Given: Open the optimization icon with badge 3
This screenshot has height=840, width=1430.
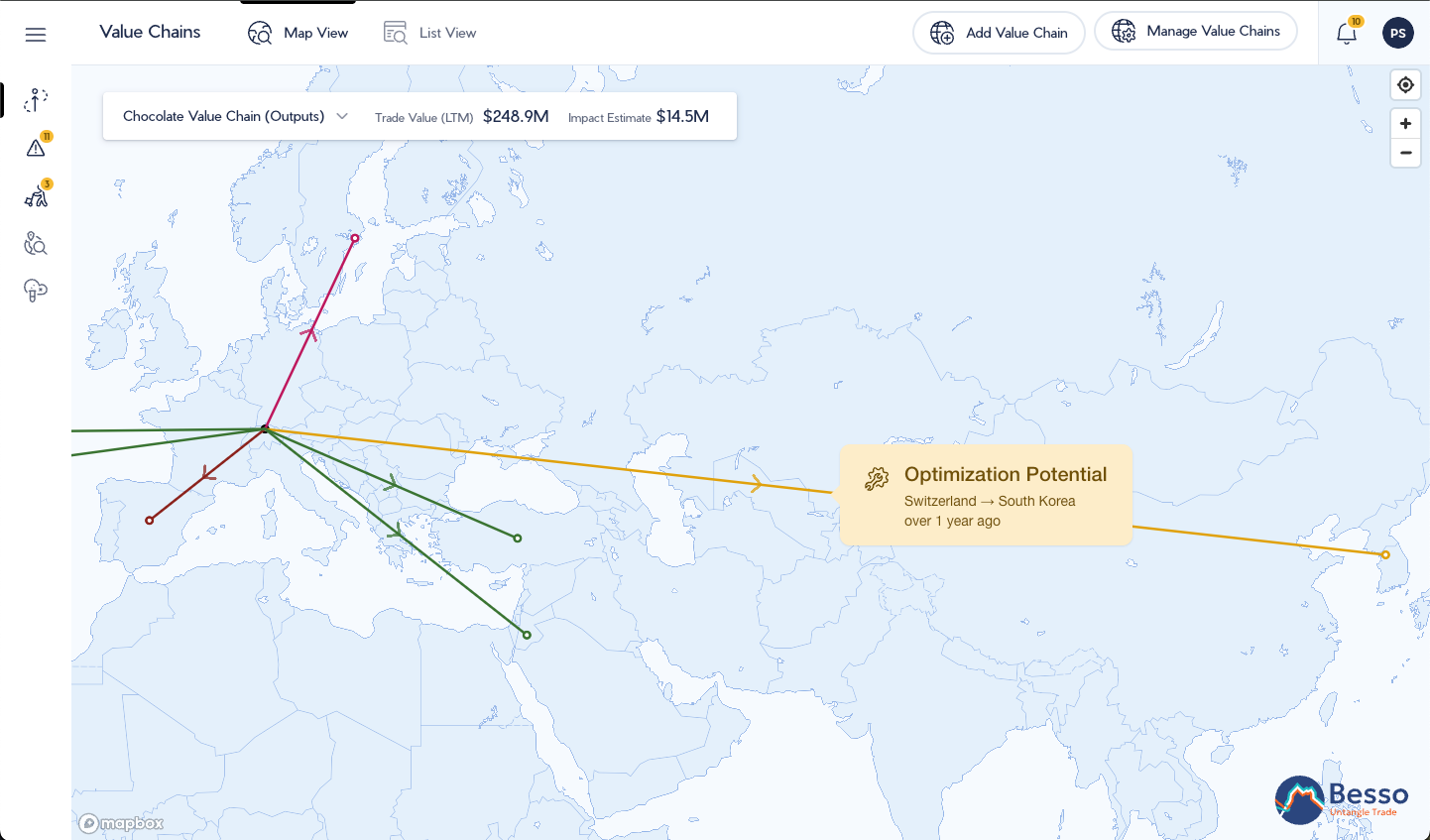Looking at the screenshot, I should point(37,195).
